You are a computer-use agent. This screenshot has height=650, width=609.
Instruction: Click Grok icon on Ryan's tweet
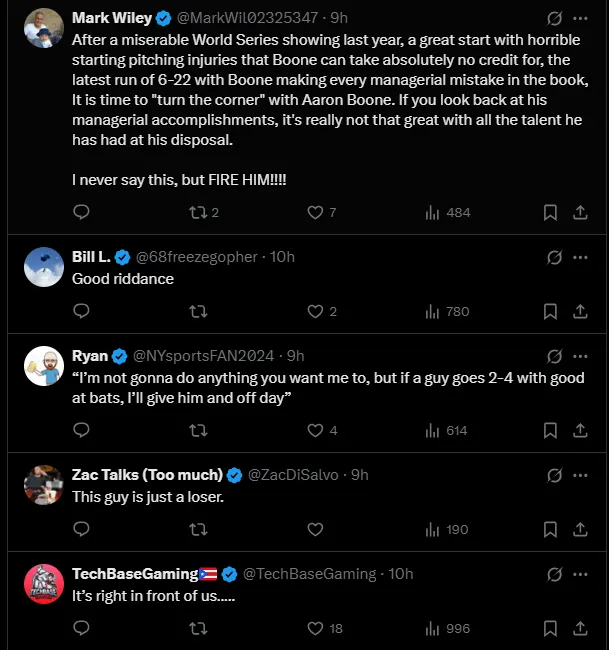tap(553, 356)
